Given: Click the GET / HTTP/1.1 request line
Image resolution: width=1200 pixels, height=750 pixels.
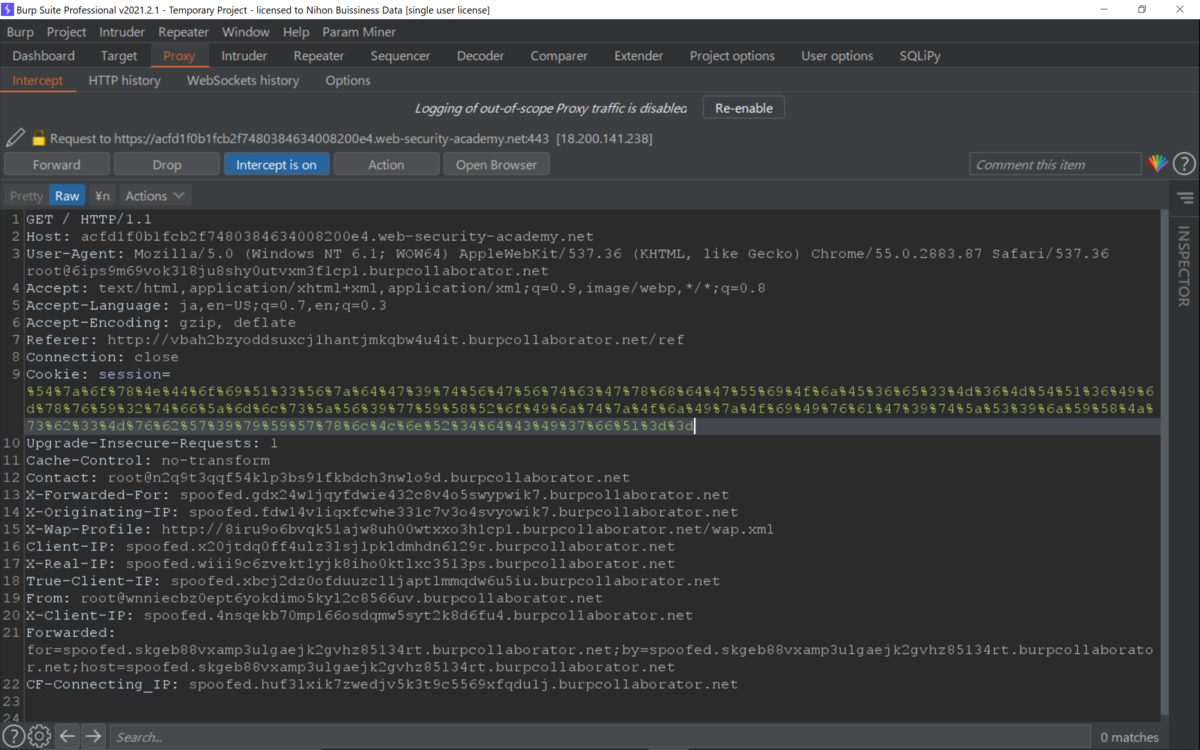Looking at the screenshot, I should coord(89,219).
